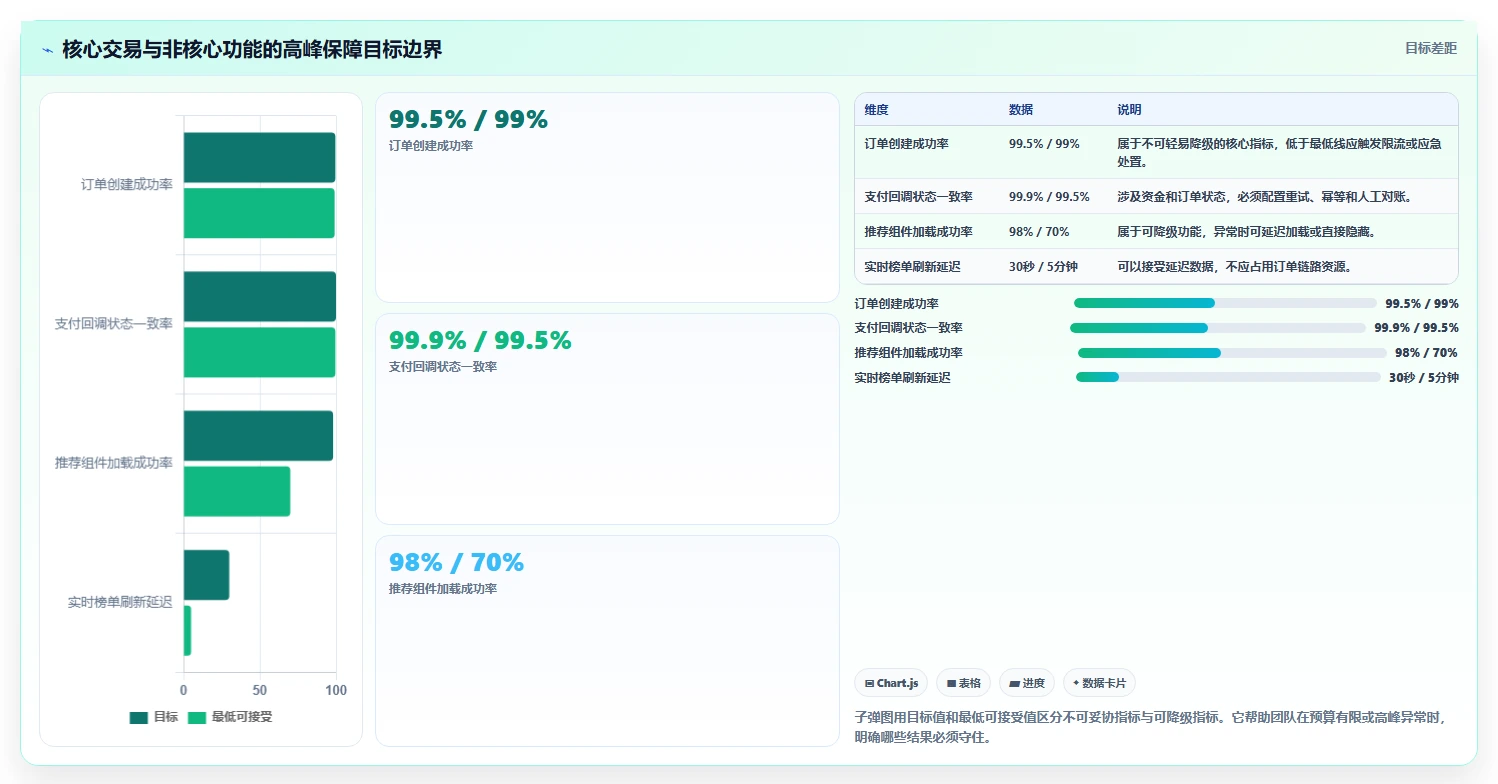Click the description starting 涉及资金和订单状态
Viewport: 1498px width, 784px height.
[1265, 197]
